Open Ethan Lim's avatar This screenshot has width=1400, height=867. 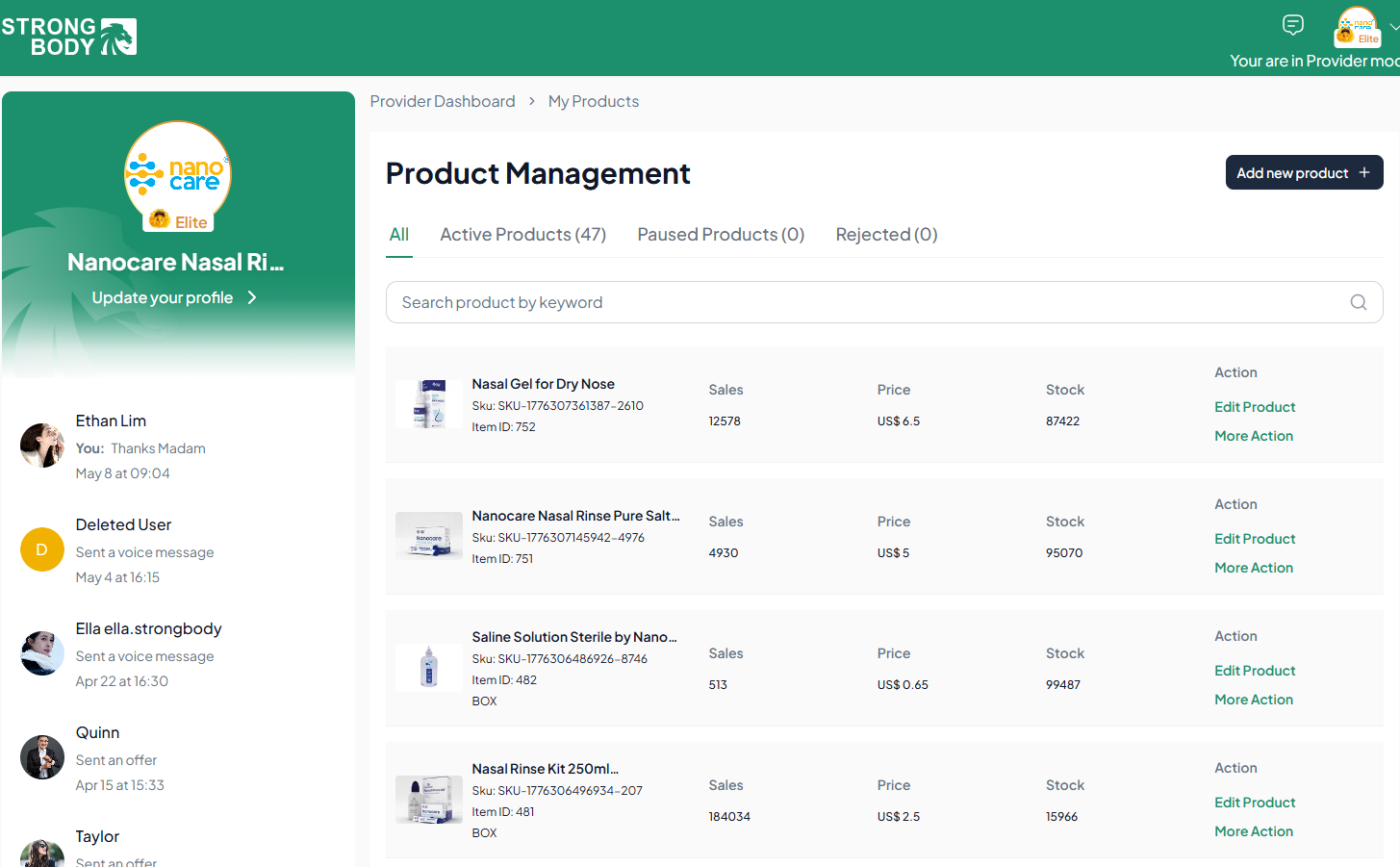pos(42,446)
